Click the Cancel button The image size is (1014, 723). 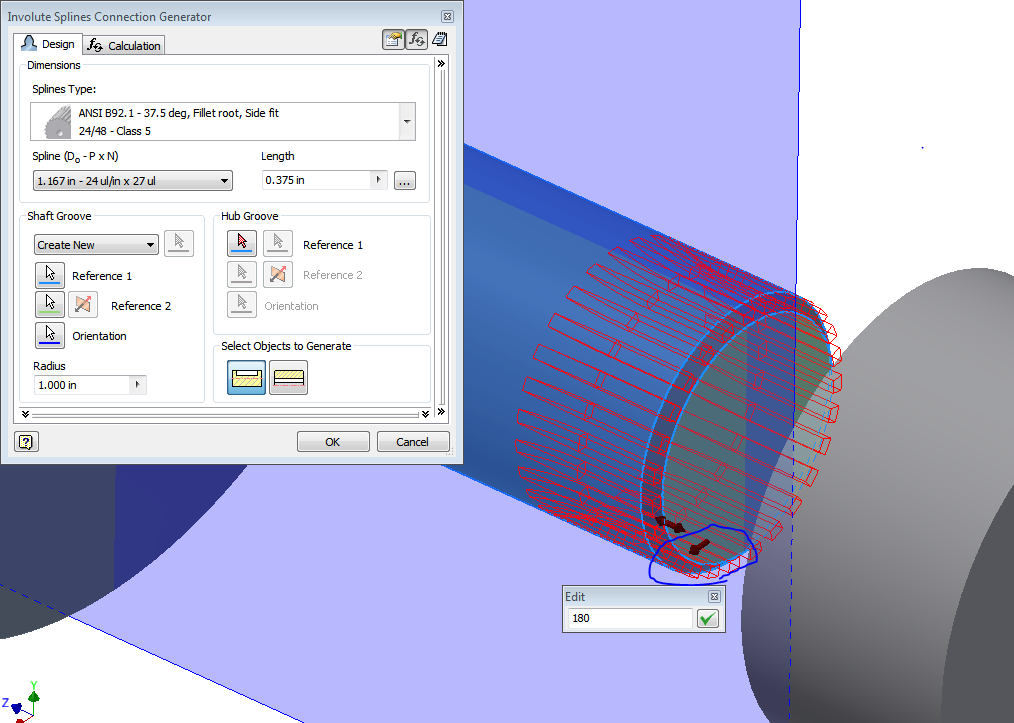click(x=412, y=441)
